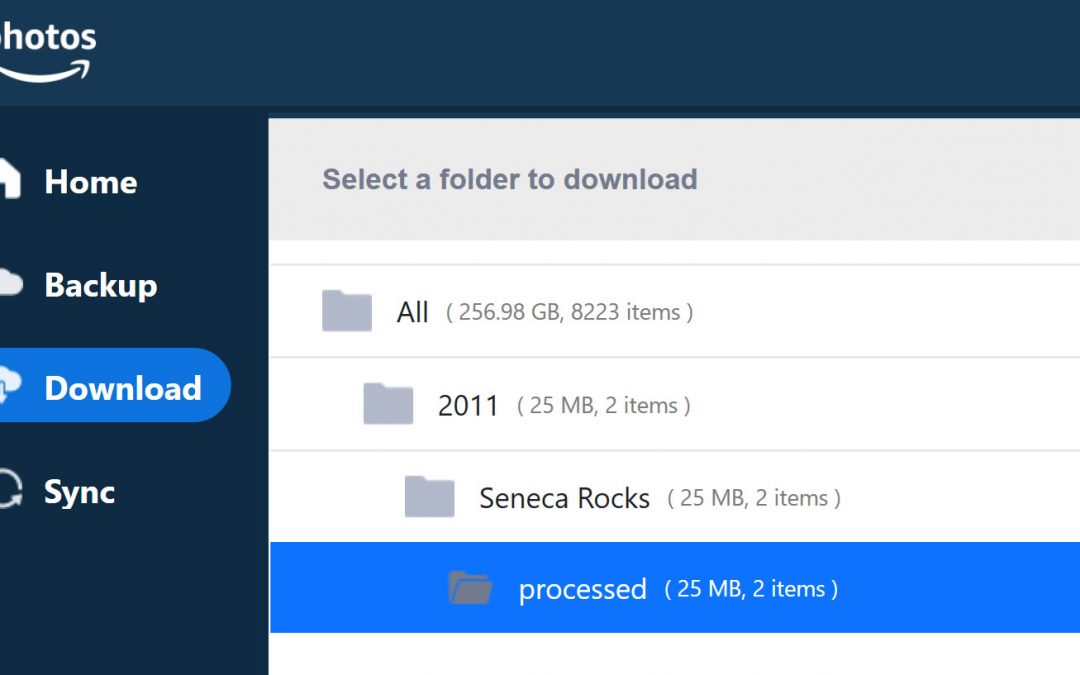Select the All folder name

413,312
